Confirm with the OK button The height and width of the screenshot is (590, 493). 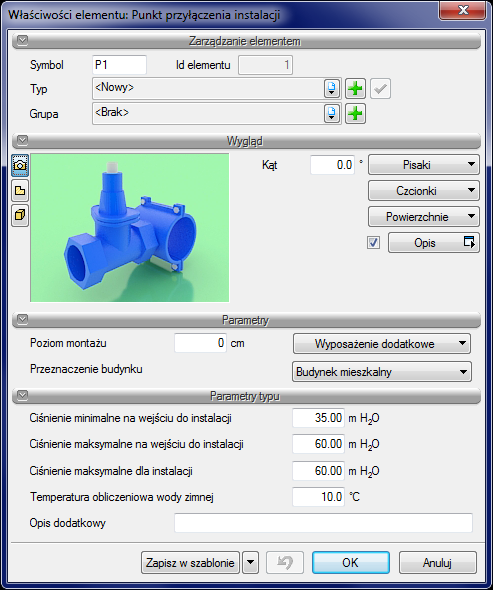coord(350,563)
